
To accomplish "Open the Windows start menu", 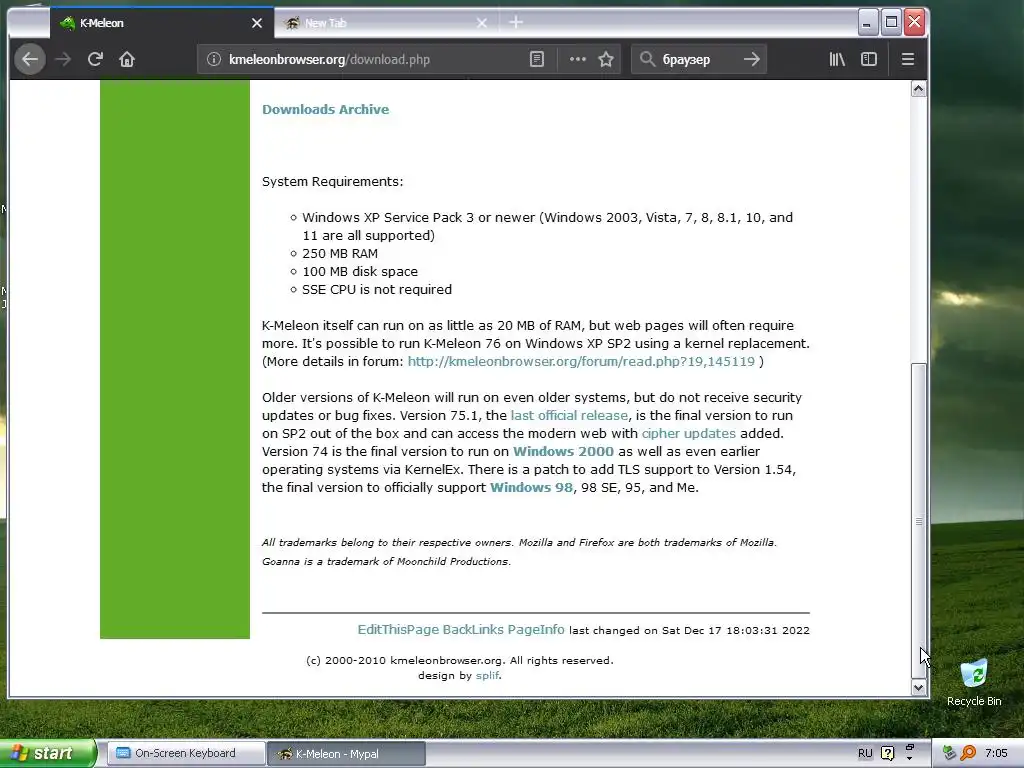I will 47,753.
